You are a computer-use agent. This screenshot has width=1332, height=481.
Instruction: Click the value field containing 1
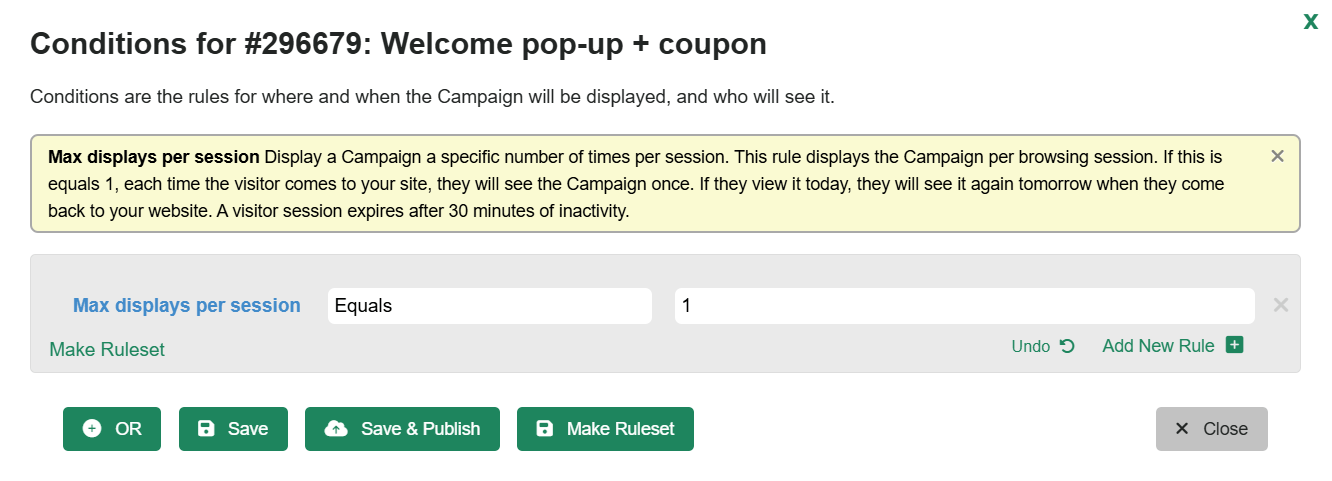click(965, 306)
